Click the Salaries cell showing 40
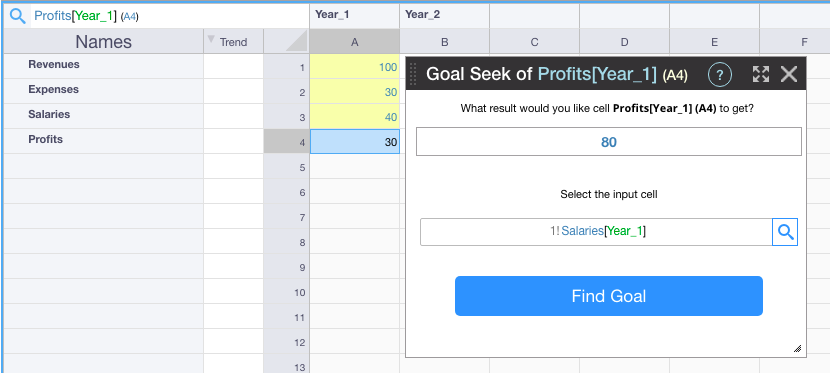Image resolution: width=830 pixels, height=373 pixels. (x=355, y=117)
